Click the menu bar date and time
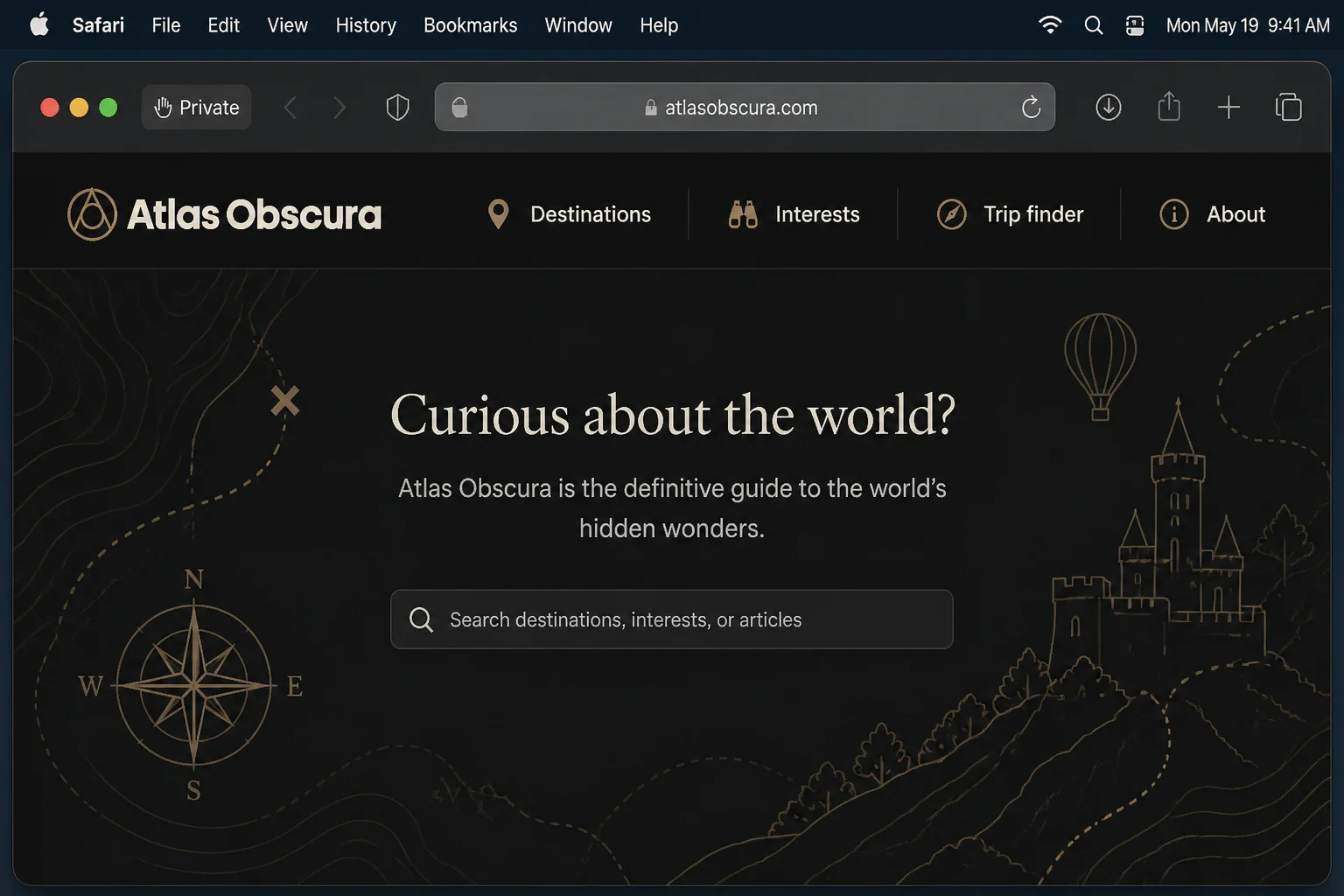 [x=1248, y=25]
